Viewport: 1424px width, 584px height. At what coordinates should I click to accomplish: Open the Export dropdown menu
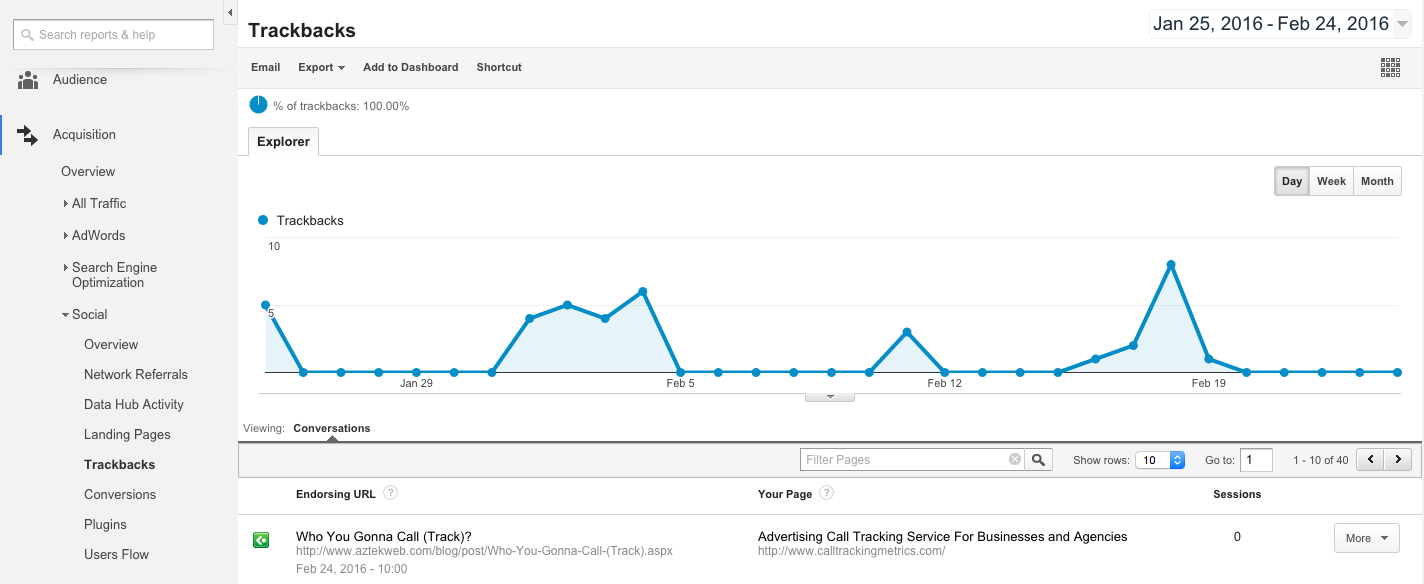pos(321,67)
